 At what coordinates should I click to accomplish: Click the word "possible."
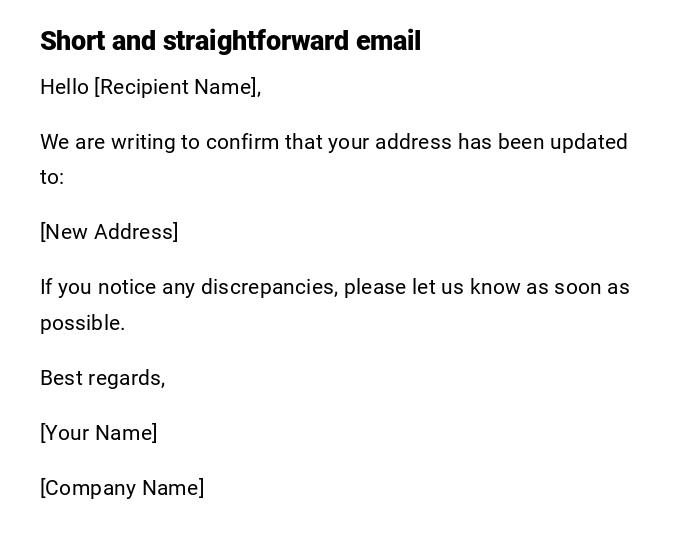click(x=82, y=323)
